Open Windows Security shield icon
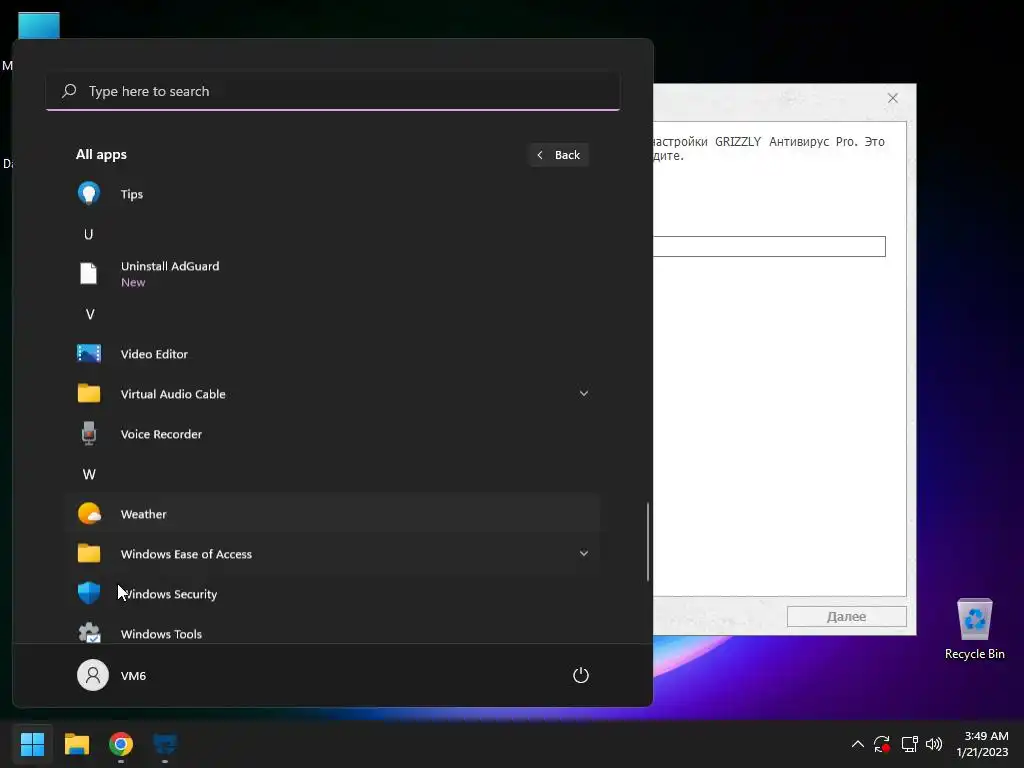 (89, 593)
